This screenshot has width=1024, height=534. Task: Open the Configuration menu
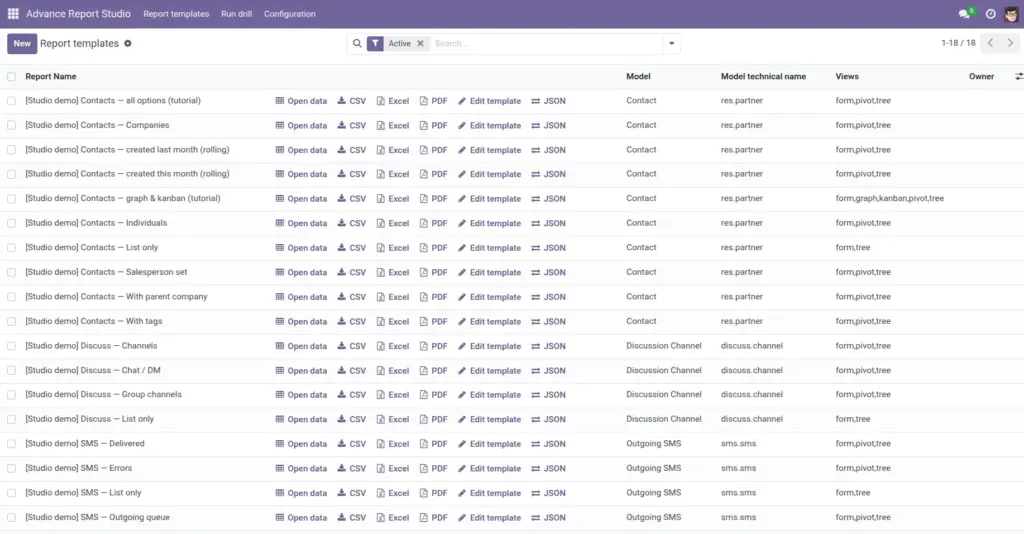click(x=289, y=14)
